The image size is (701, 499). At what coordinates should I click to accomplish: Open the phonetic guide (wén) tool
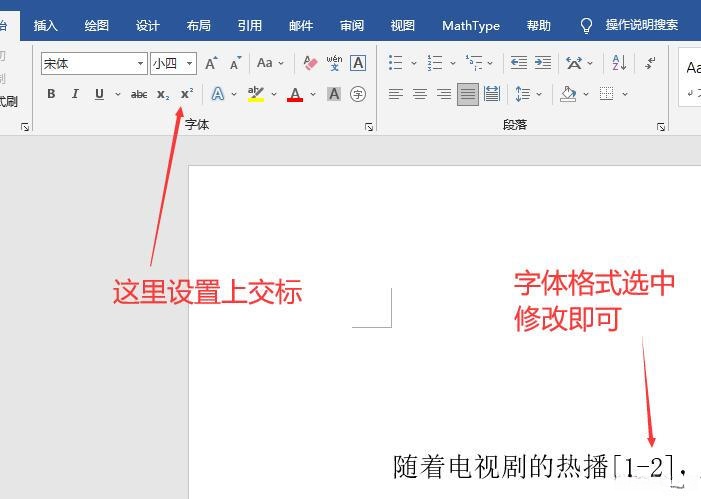coord(334,63)
